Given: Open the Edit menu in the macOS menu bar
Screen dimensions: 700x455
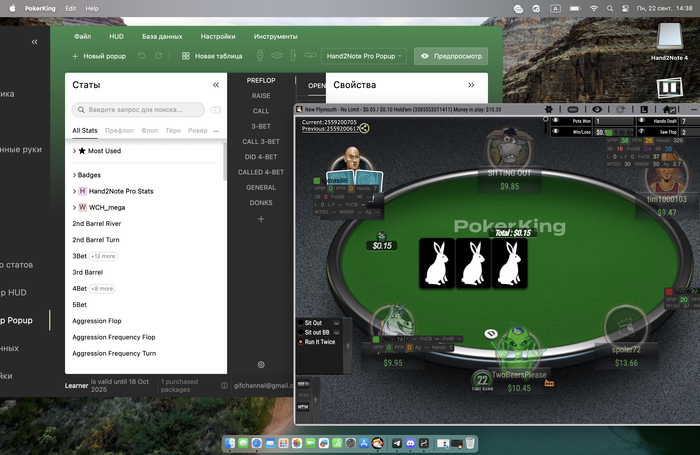Looking at the screenshot, I should [x=71, y=8].
